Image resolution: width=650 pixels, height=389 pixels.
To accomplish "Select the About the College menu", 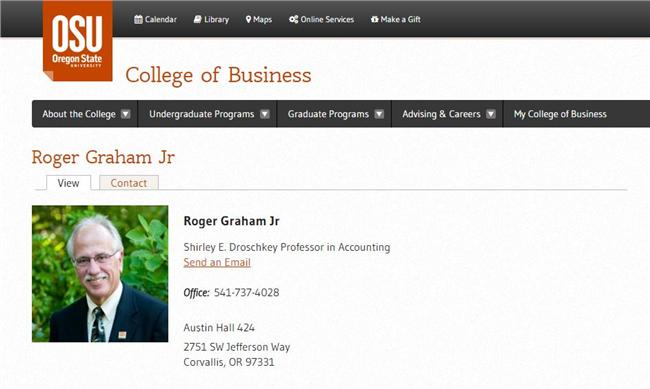I will click(x=79, y=114).
